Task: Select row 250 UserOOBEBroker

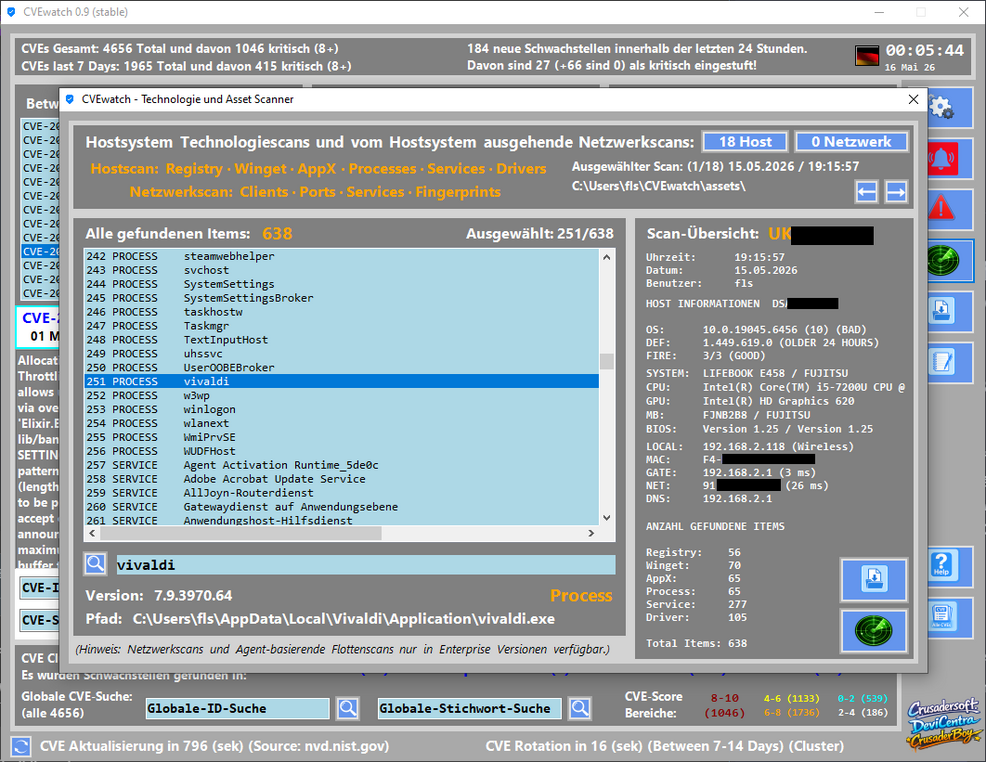Action: (341, 368)
